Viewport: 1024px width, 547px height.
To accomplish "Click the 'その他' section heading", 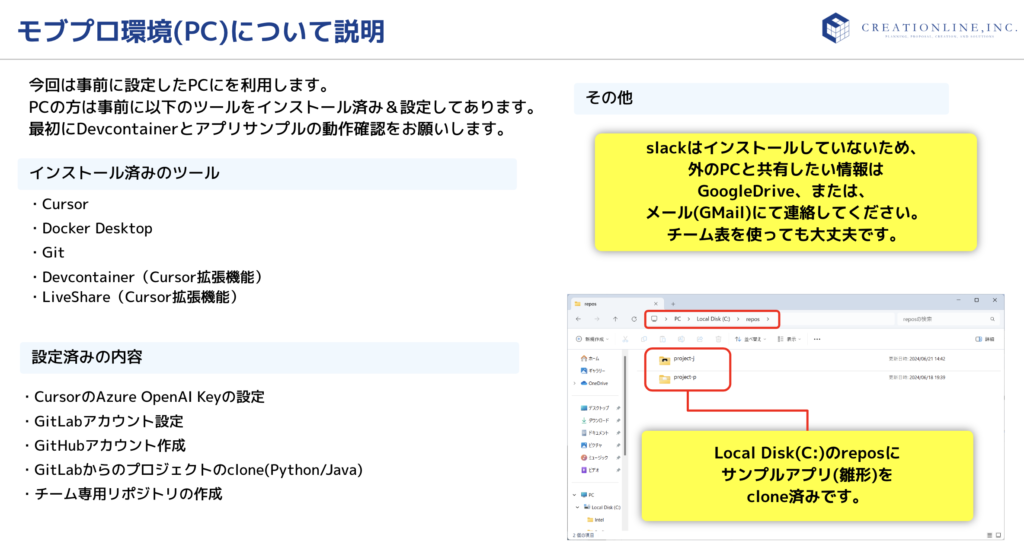I will 609,98.
